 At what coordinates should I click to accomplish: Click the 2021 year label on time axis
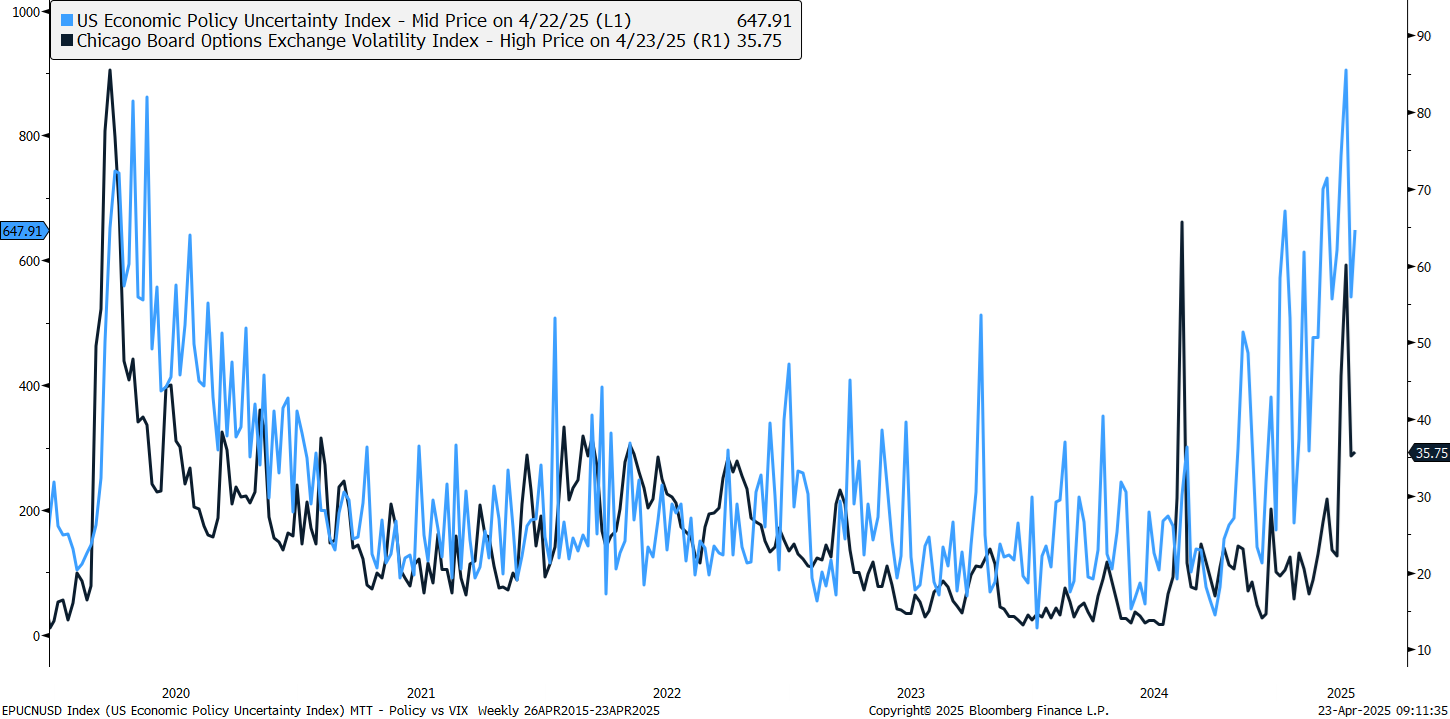[x=421, y=693]
